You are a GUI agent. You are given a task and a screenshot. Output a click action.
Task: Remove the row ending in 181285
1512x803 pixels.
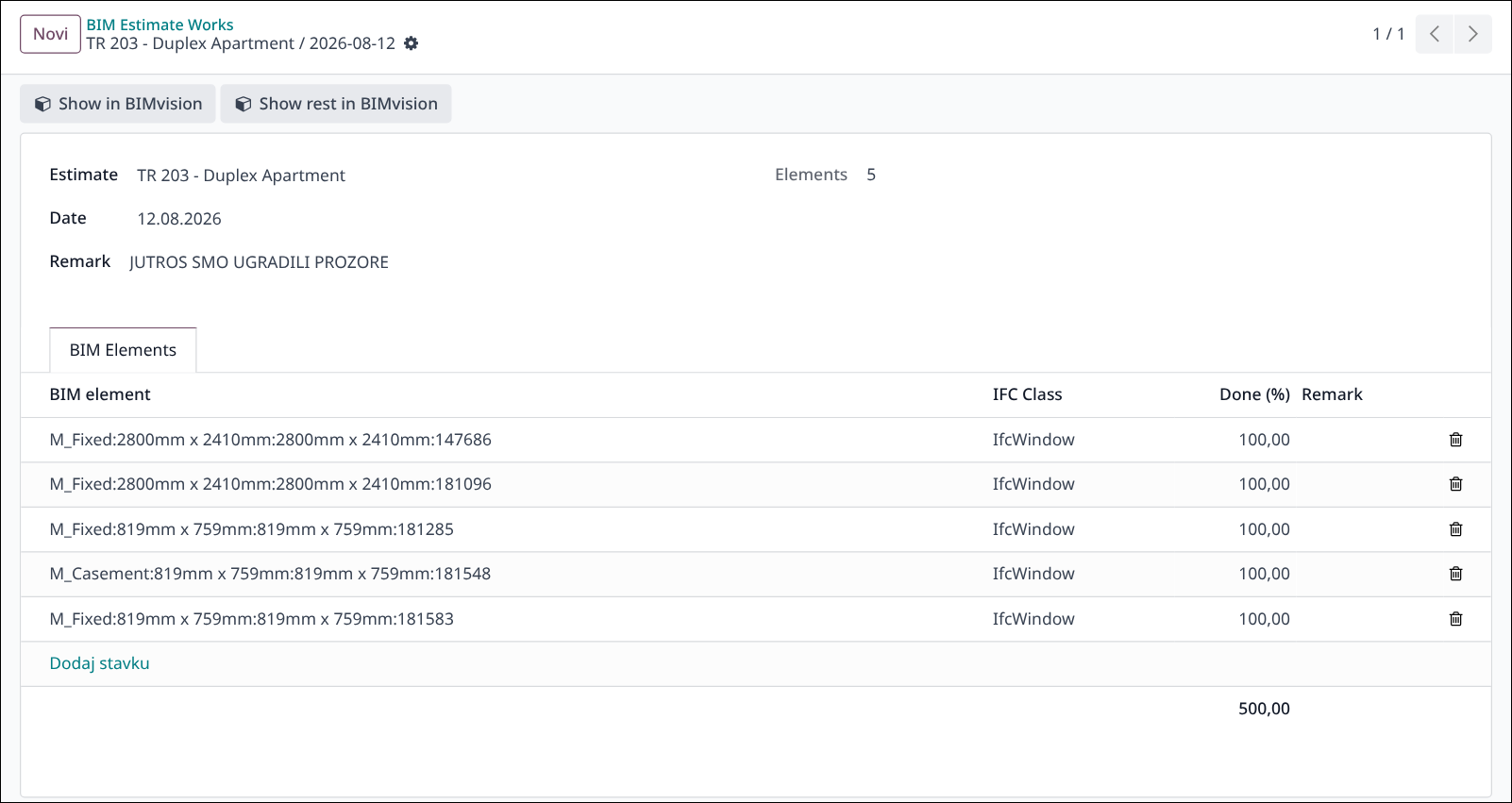[1455, 529]
